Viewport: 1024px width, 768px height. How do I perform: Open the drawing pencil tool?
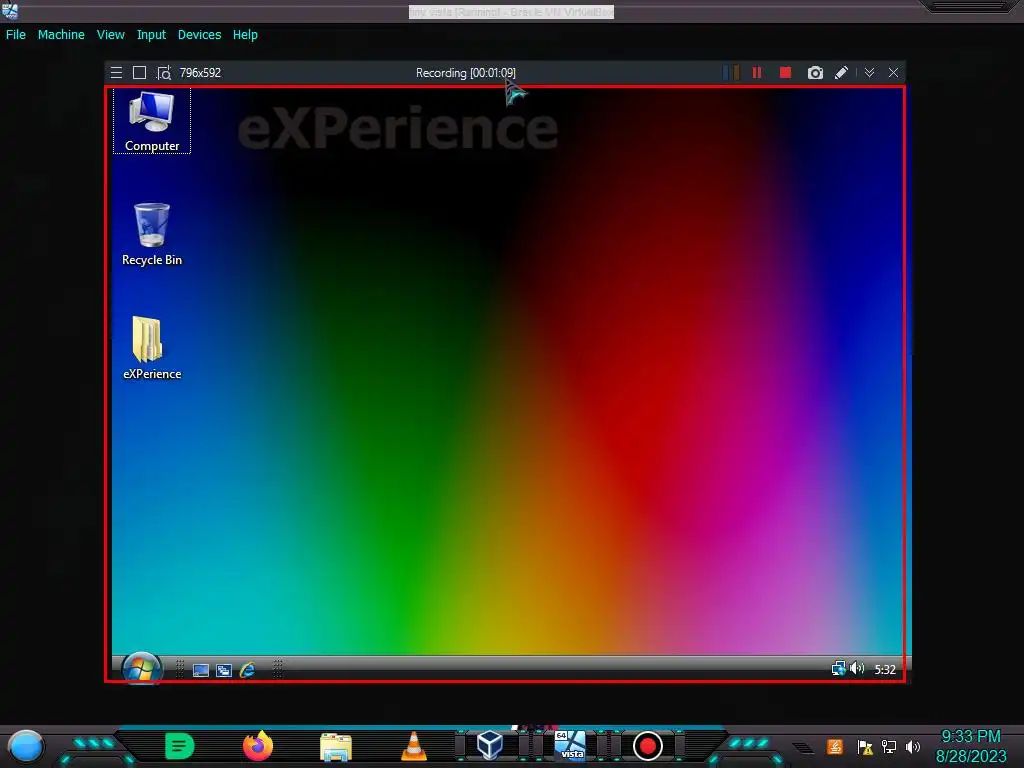(x=842, y=72)
